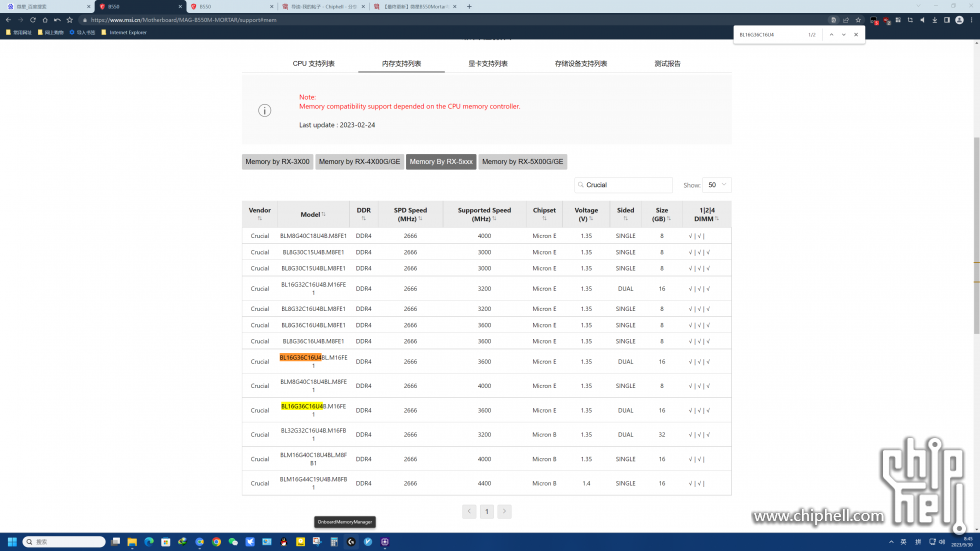Click BL32G32C16U4B.M16FB model cell
Screen dimensions: 980x551
313,435
